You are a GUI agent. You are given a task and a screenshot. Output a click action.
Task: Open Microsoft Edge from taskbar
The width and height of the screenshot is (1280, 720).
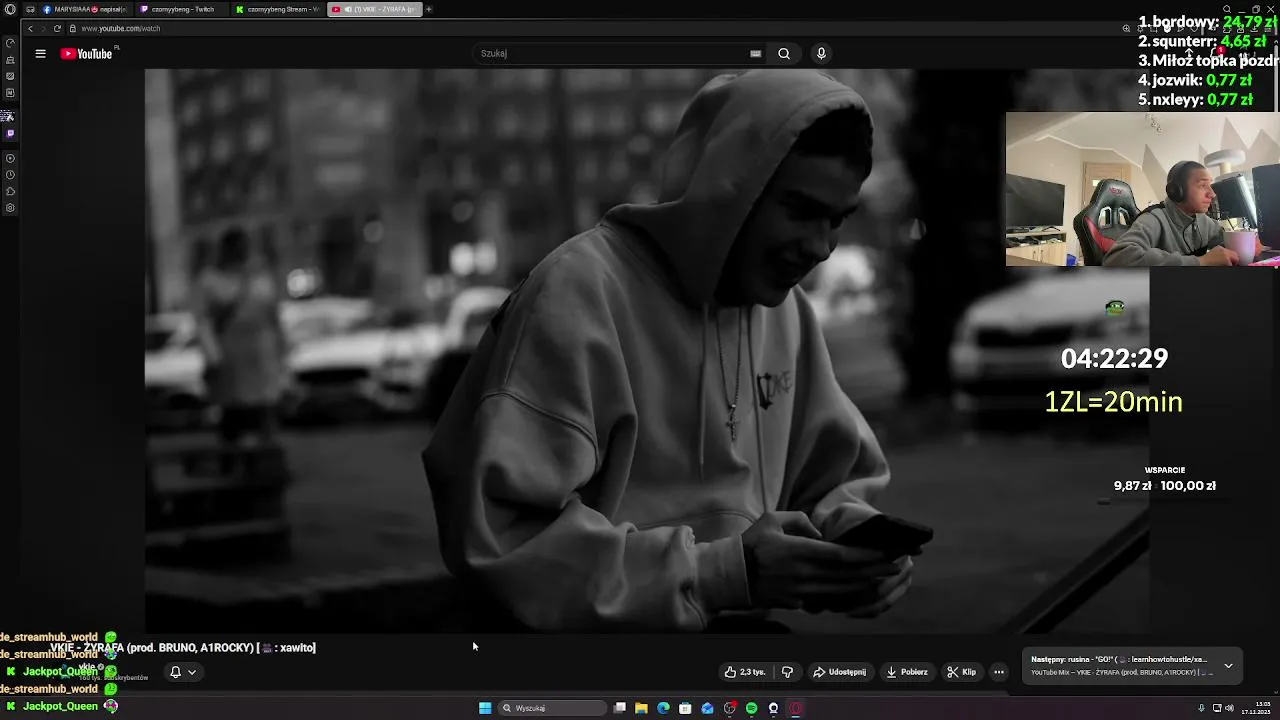tap(663, 708)
